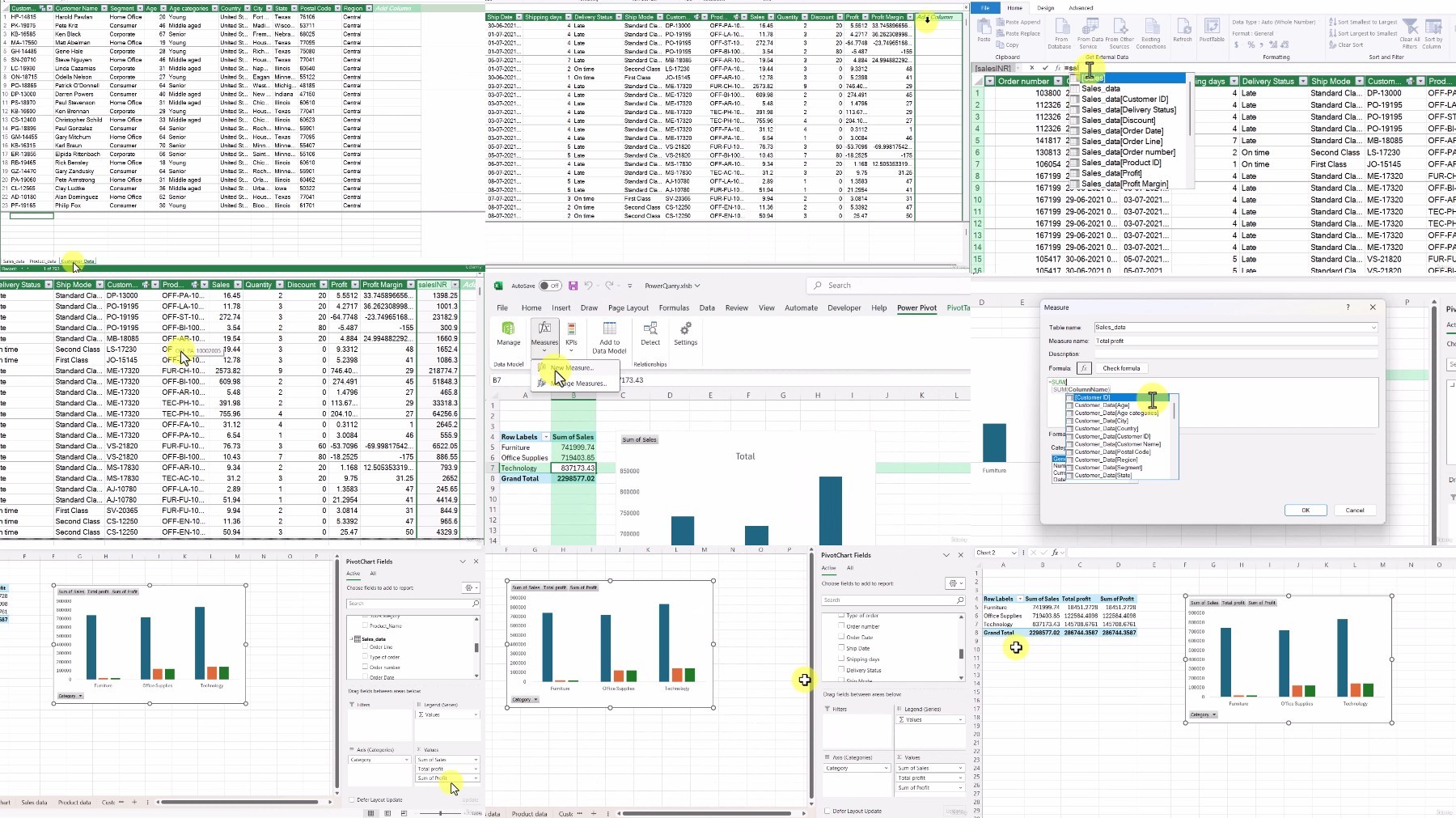Switch to the Design tab in Power Pivot window
This screenshot has width=1456, height=818.
pyautogui.click(x=1046, y=8)
